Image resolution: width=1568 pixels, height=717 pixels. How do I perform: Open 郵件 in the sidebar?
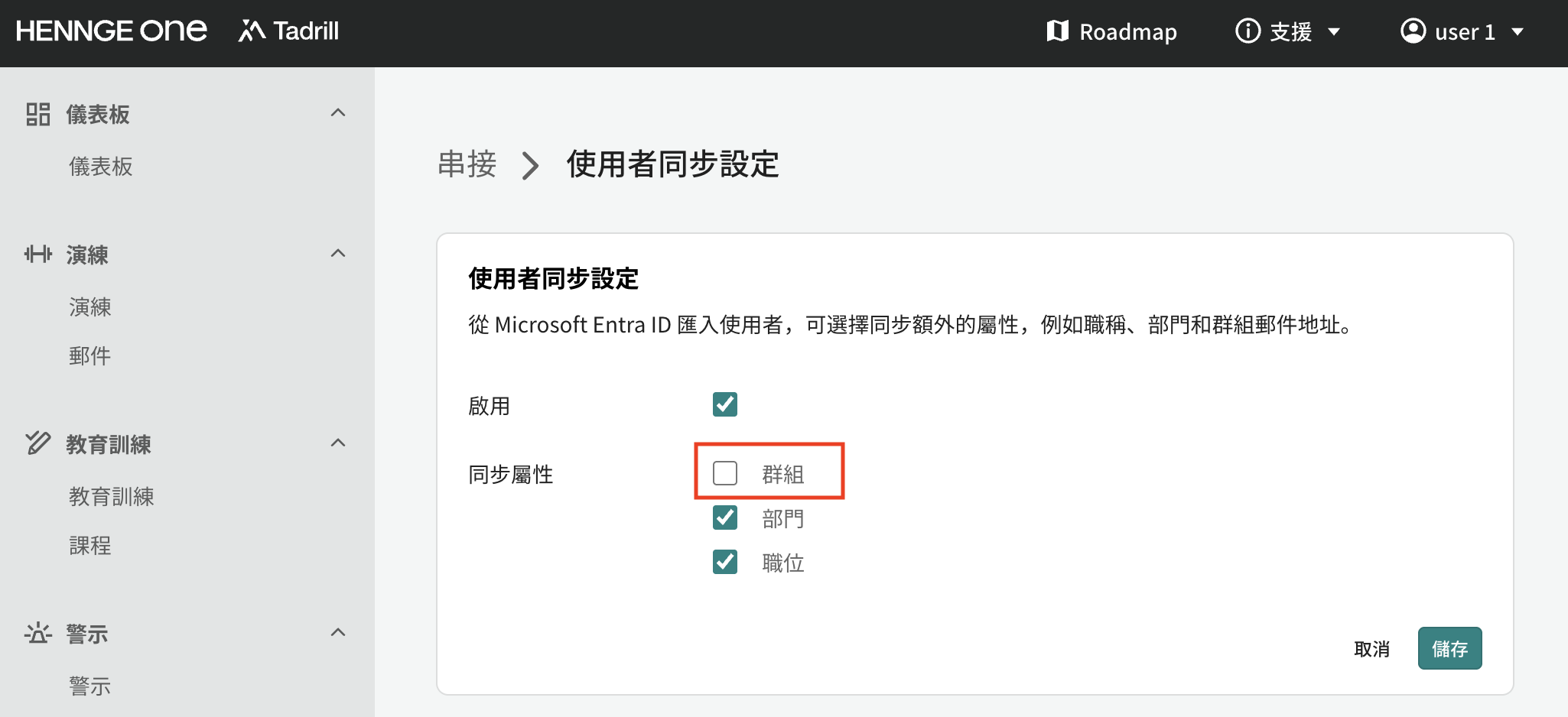pos(90,356)
